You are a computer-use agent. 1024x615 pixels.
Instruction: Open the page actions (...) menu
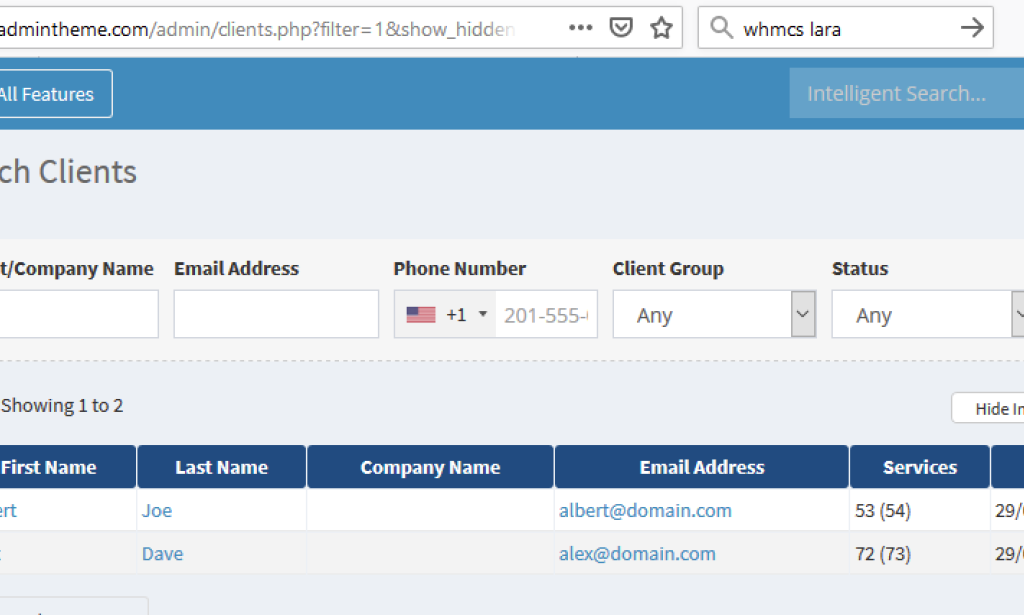[580, 28]
